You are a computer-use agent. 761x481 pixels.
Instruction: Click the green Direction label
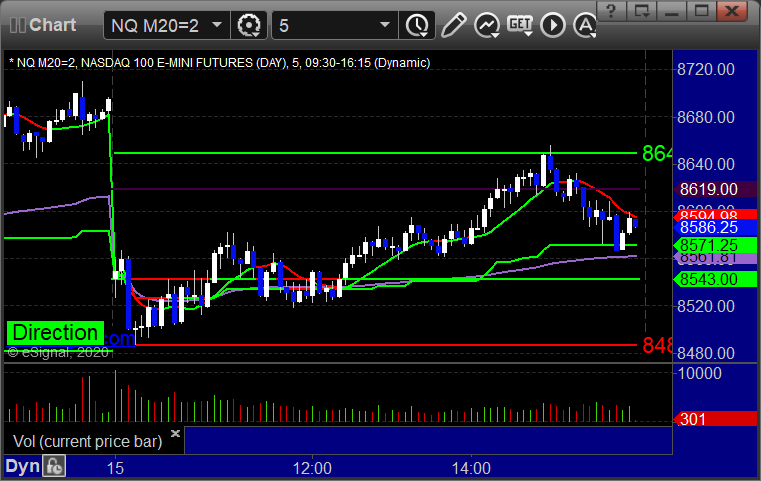coord(55,333)
